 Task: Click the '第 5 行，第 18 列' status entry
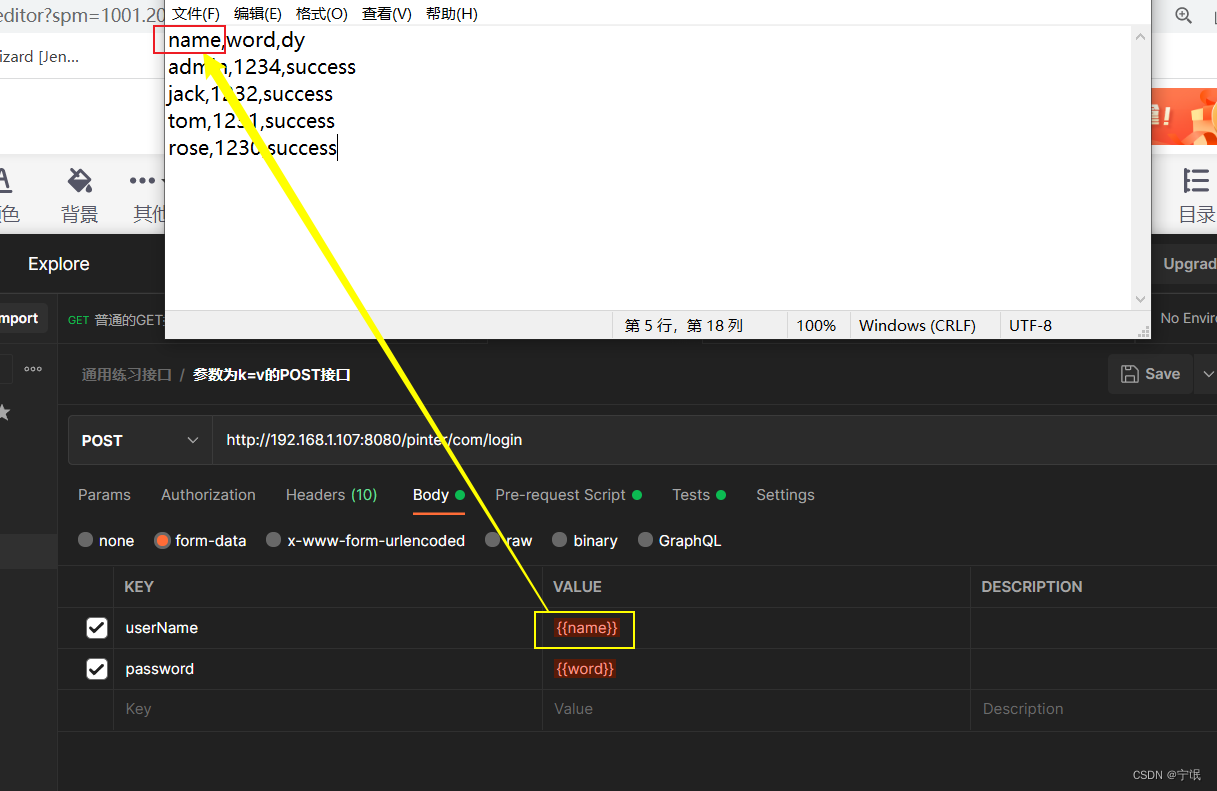pos(683,325)
